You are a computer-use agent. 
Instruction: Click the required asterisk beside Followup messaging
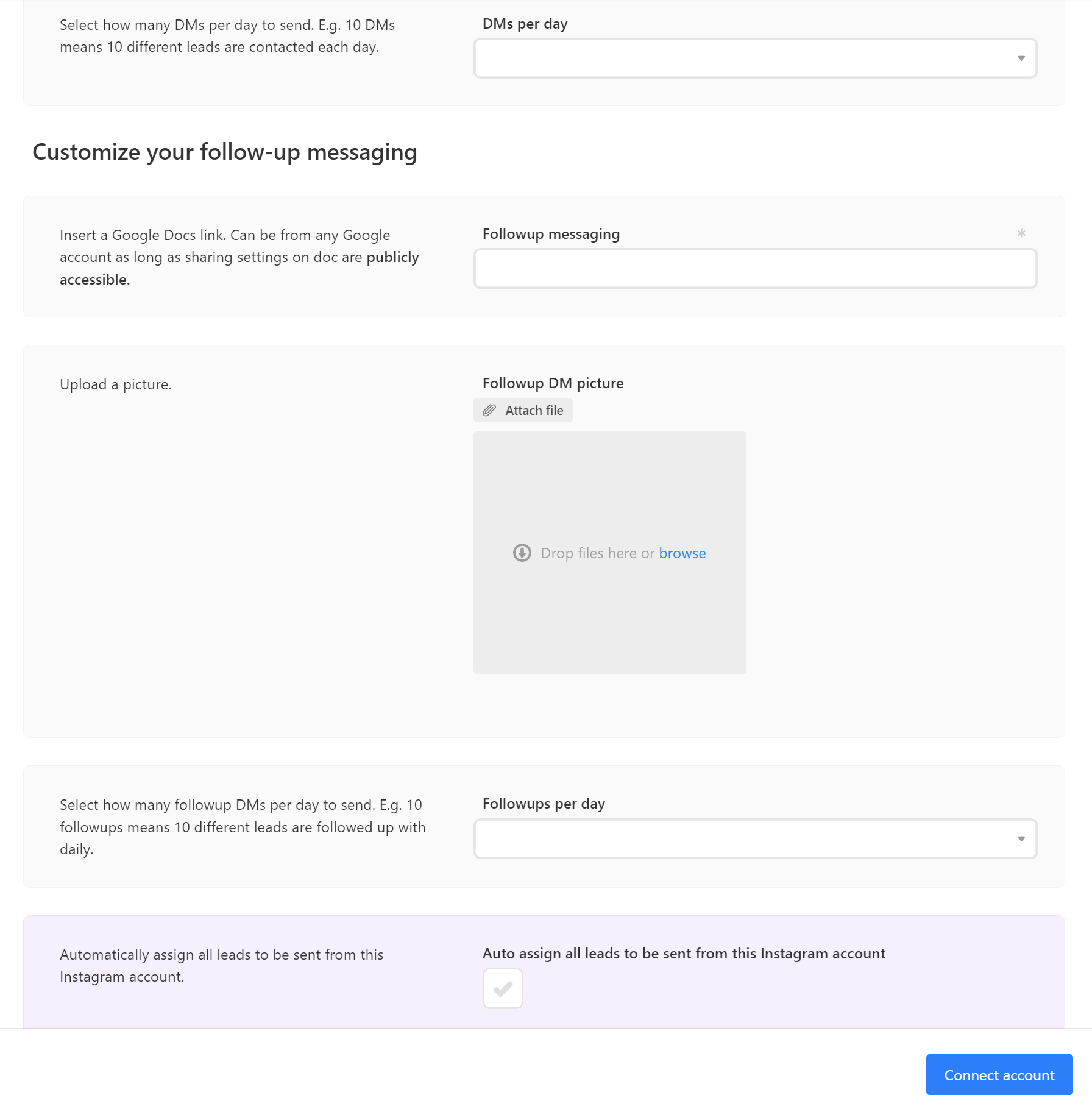point(1021,233)
